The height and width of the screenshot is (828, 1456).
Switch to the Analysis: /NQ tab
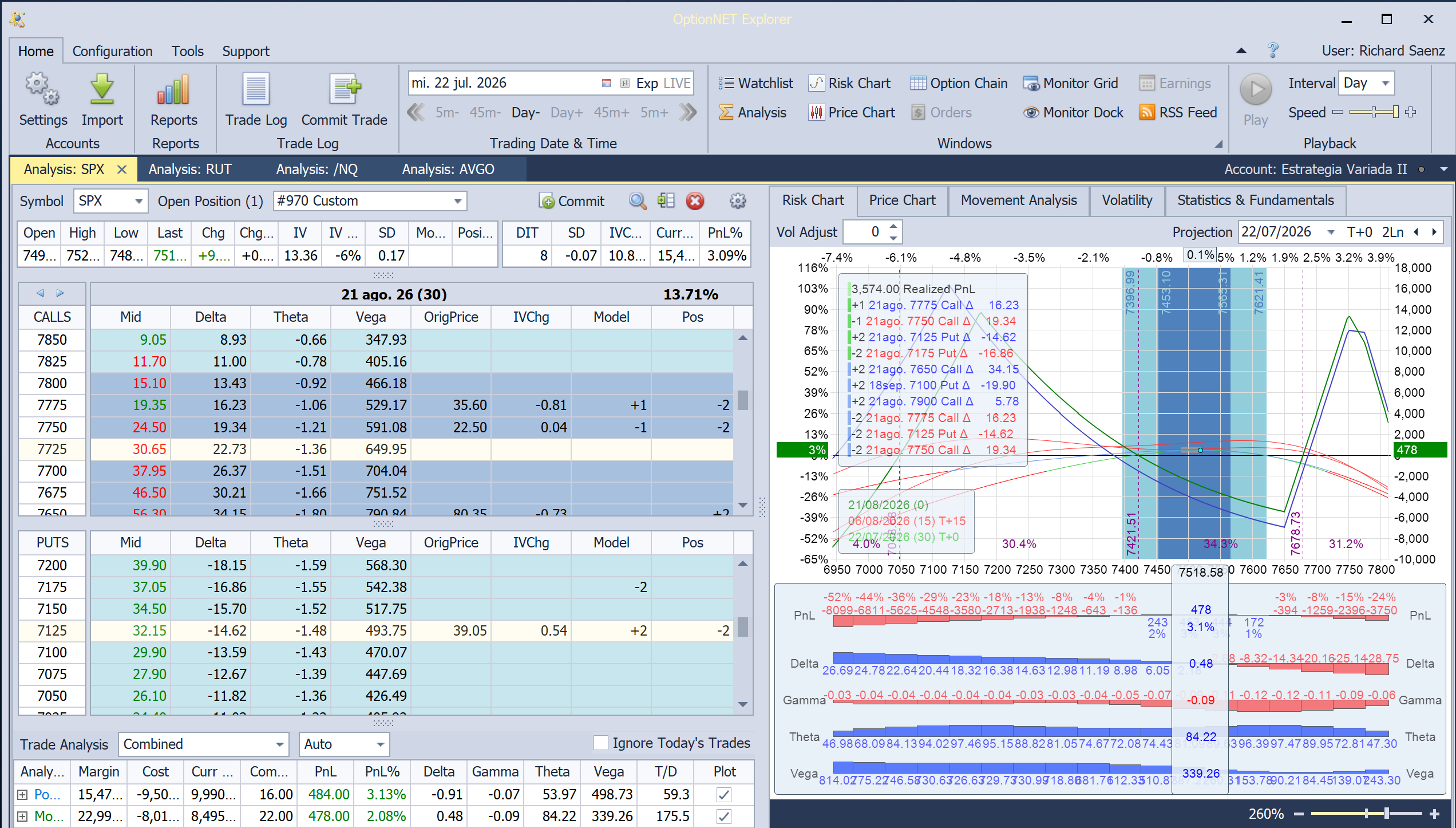(317, 169)
